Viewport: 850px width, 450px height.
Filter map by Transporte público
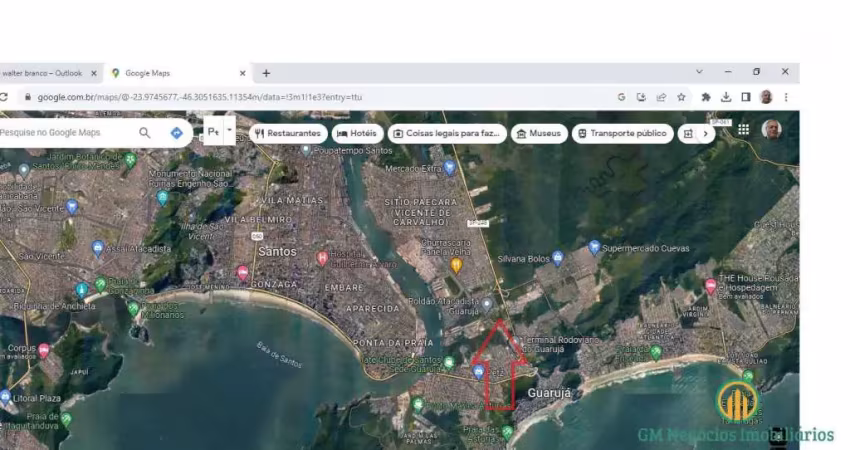[622, 133]
